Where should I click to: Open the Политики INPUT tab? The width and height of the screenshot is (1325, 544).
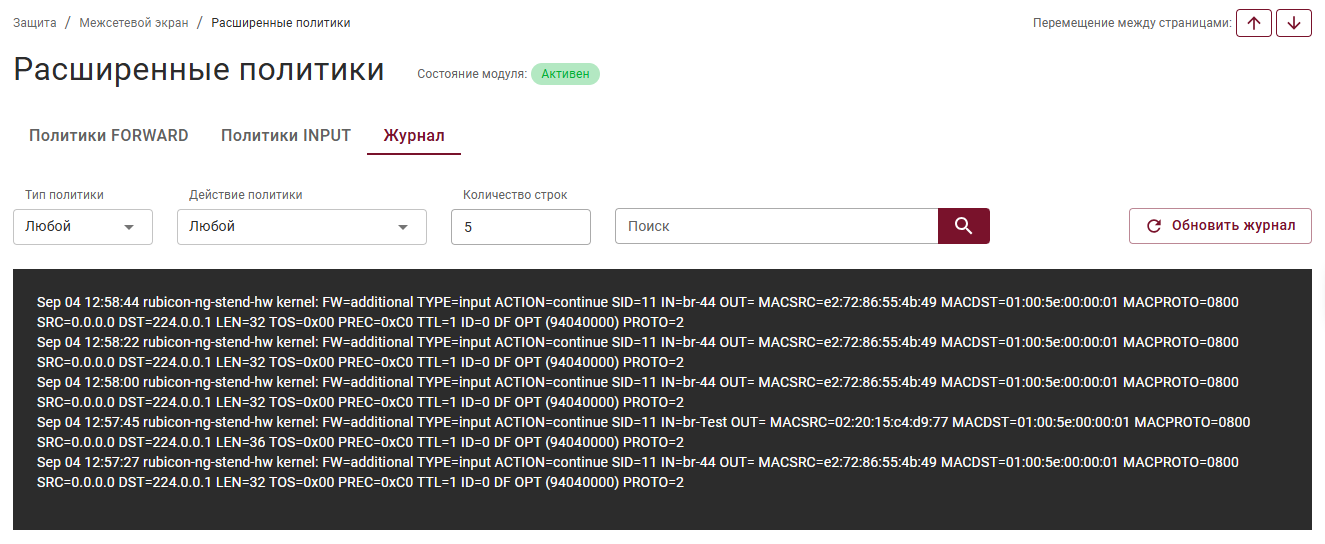(x=286, y=136)
